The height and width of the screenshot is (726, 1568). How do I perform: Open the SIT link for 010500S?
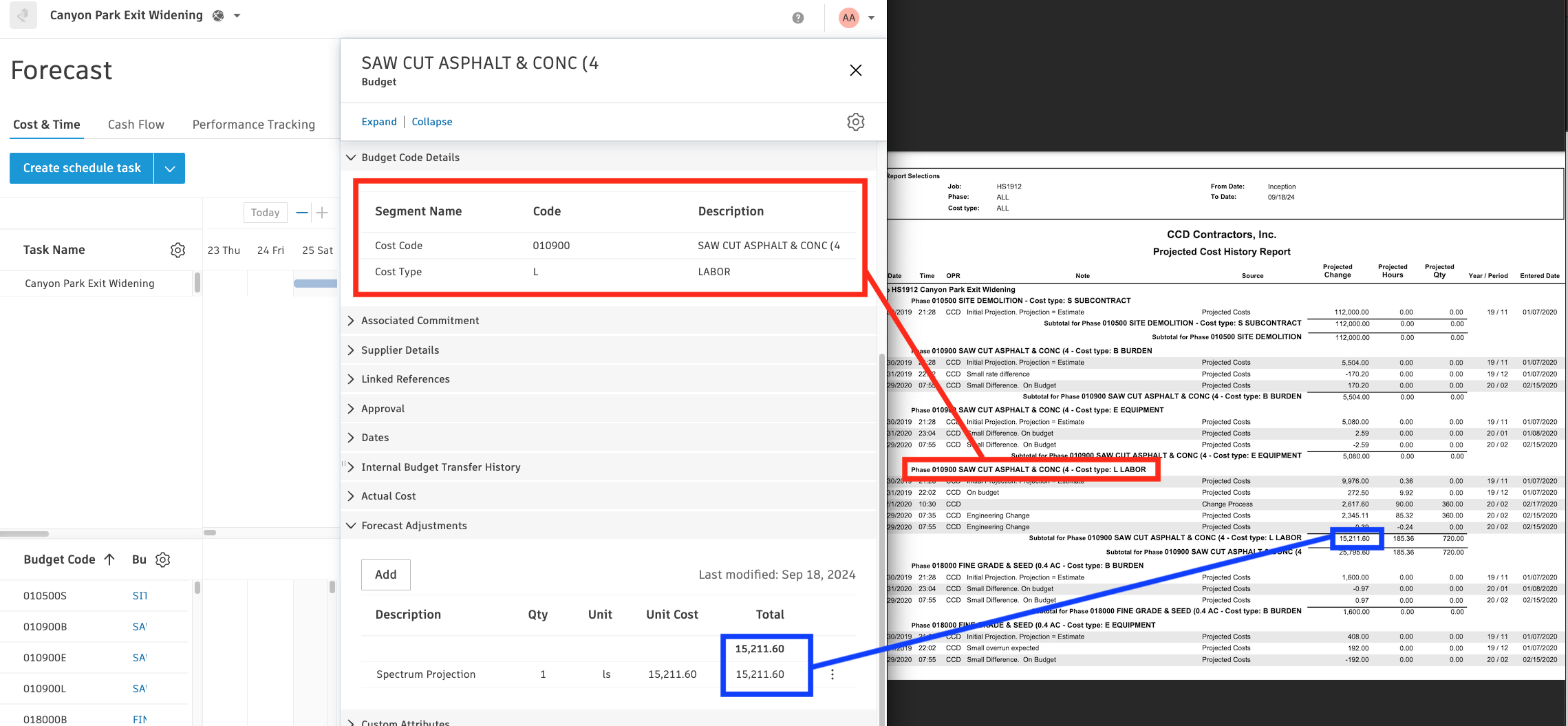coord(140,596)
